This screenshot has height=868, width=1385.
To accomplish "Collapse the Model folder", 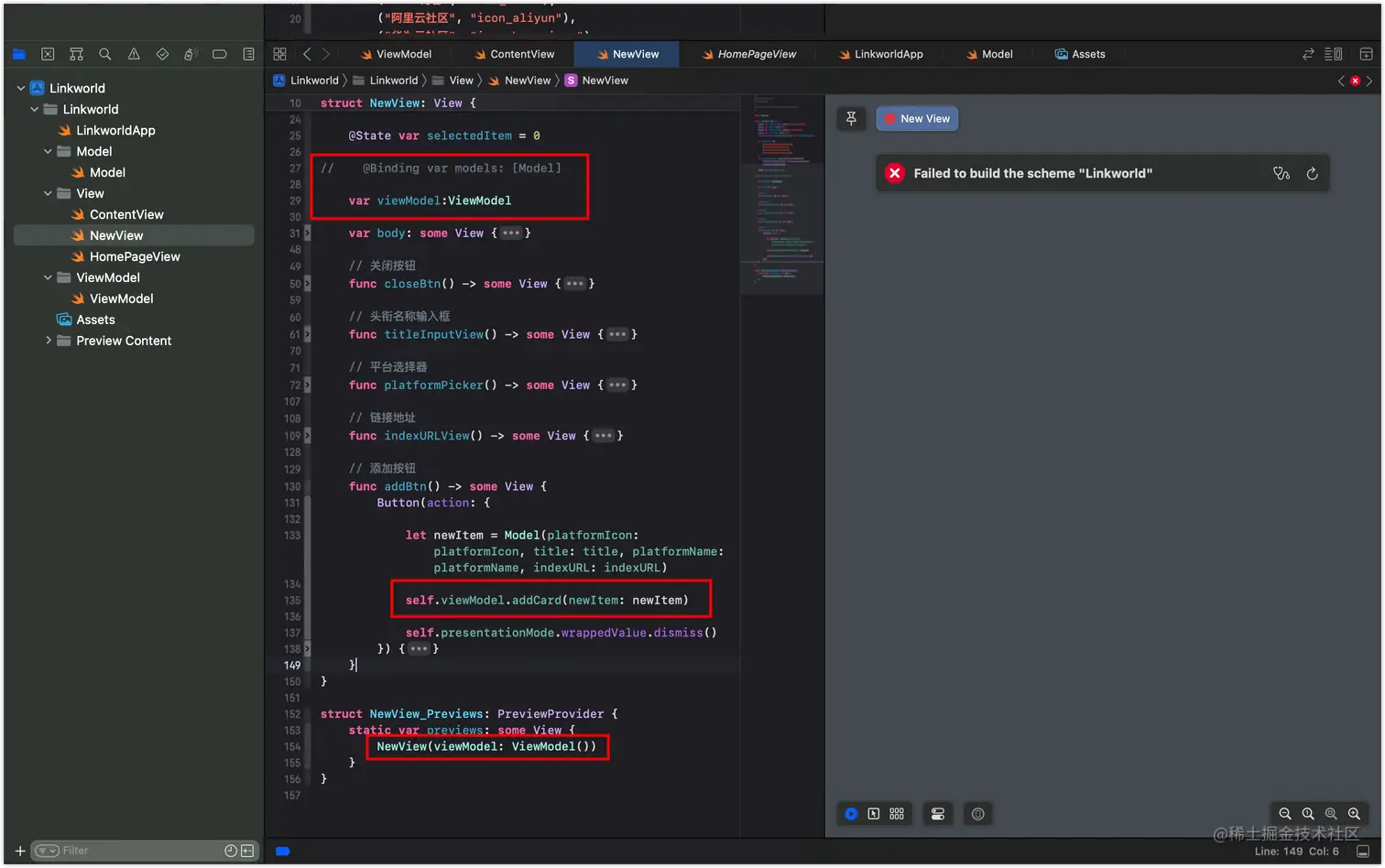I will click(48, 152).
